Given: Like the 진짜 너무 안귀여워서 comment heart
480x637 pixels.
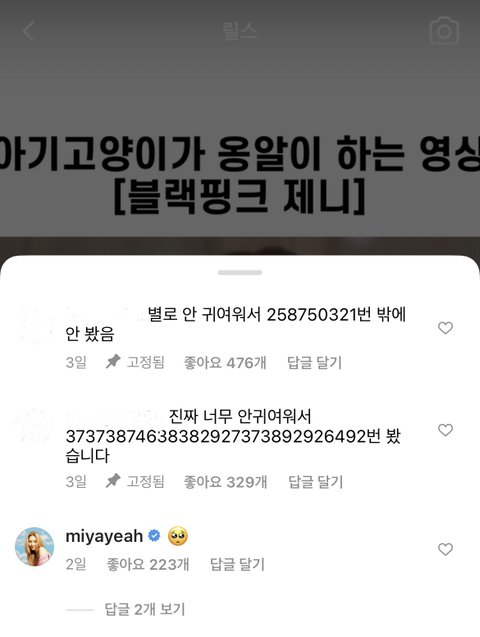Looking at the screenshot, I should 445,430.
